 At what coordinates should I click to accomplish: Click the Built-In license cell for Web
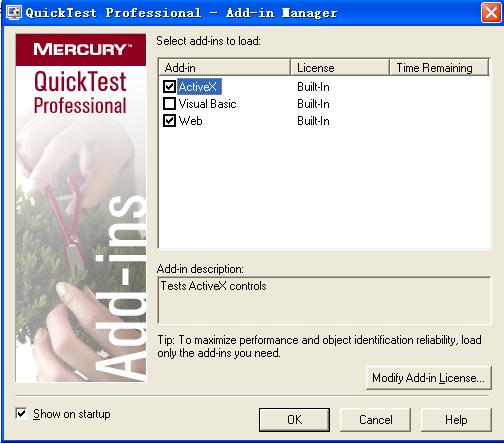point(313,121)
